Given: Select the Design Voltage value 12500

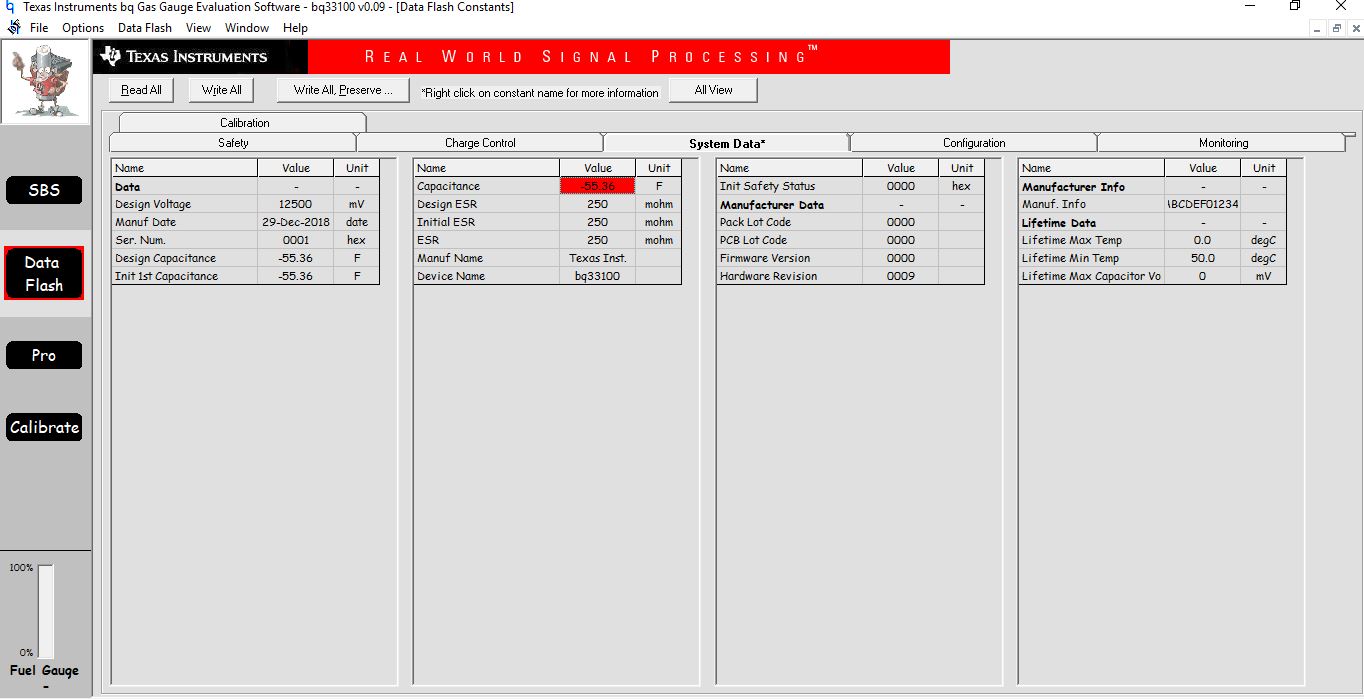Looking at the screenshot, I should point(295,204).
